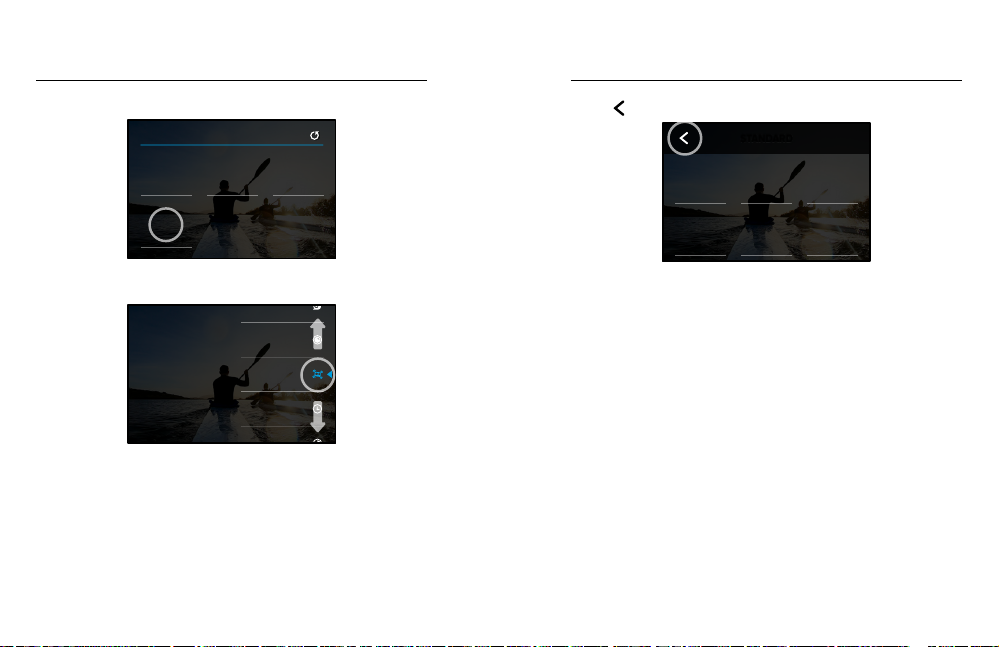Tap the top-middle tile in the STANDARD screen
999x647 pixels.
(x=766, y=180)
